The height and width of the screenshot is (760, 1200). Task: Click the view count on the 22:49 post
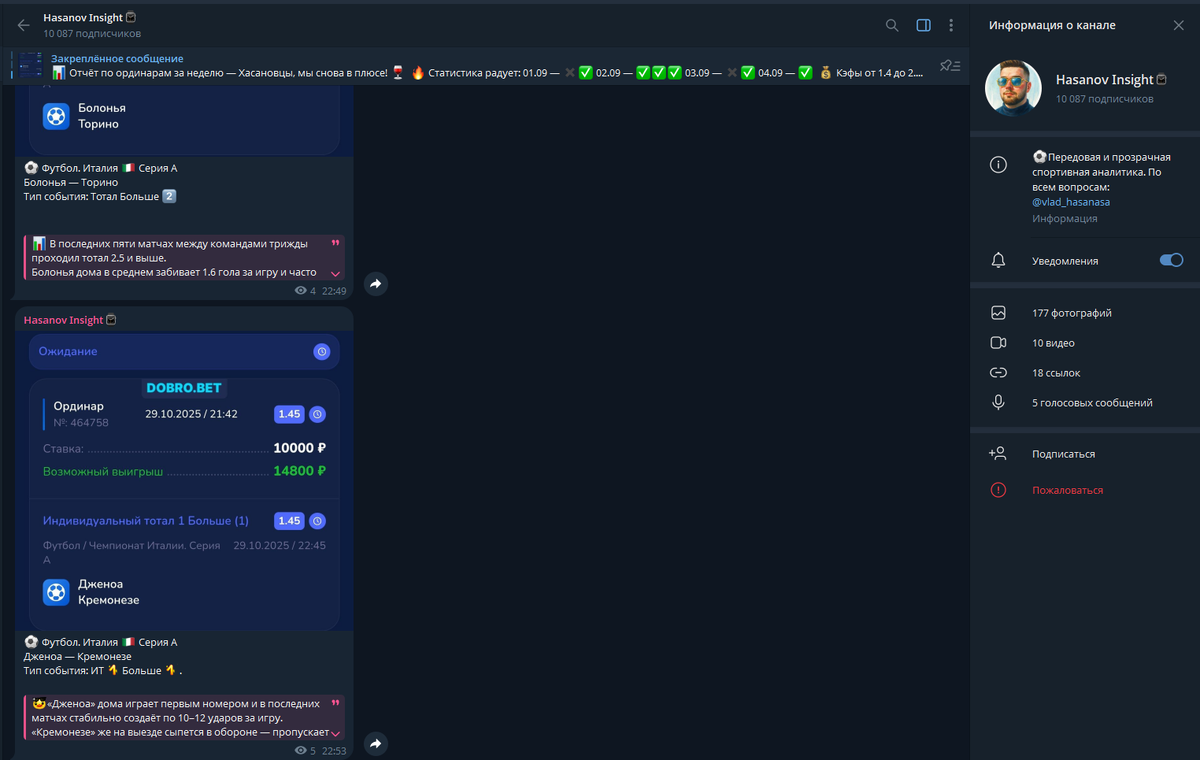point(305,291)
